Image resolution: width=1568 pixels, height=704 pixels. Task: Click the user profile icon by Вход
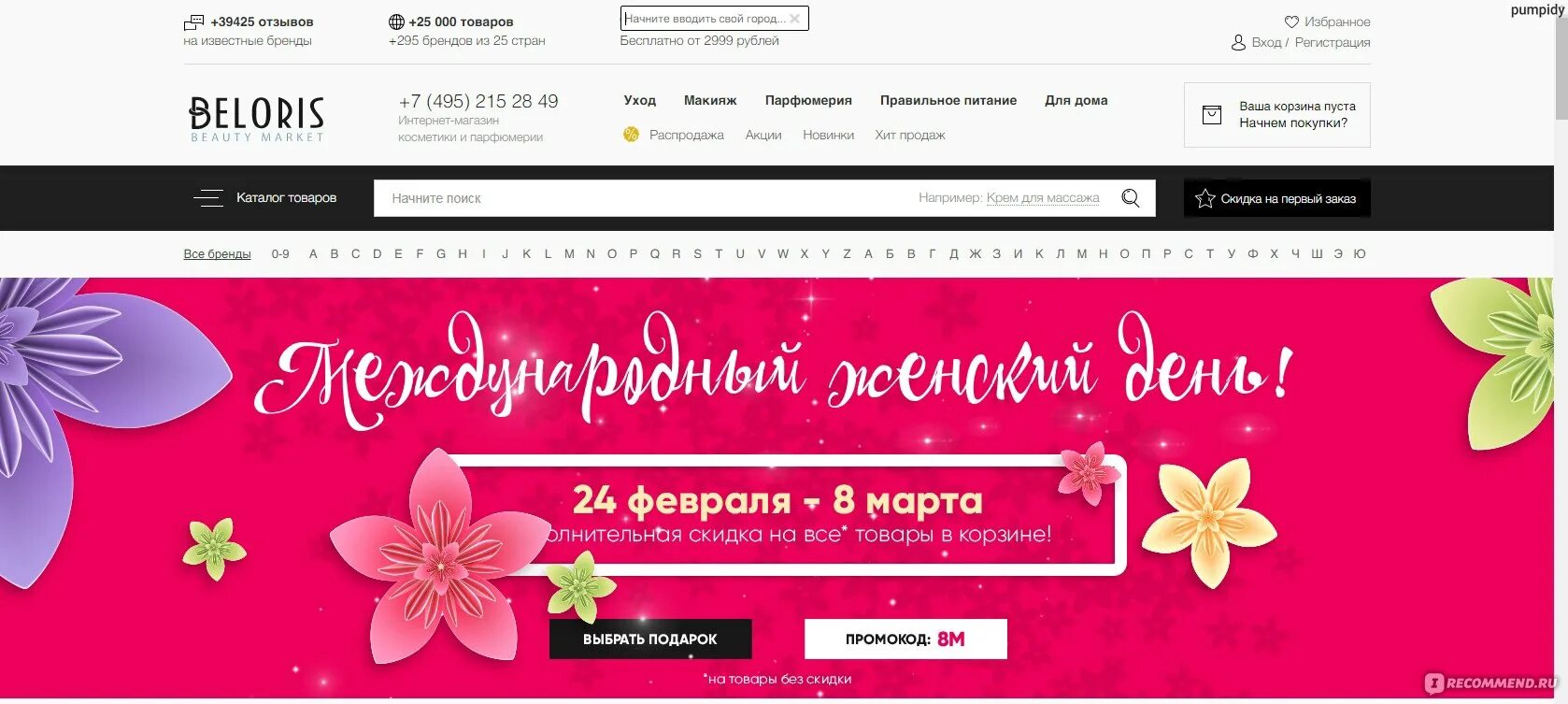(x=1238, y=42)
